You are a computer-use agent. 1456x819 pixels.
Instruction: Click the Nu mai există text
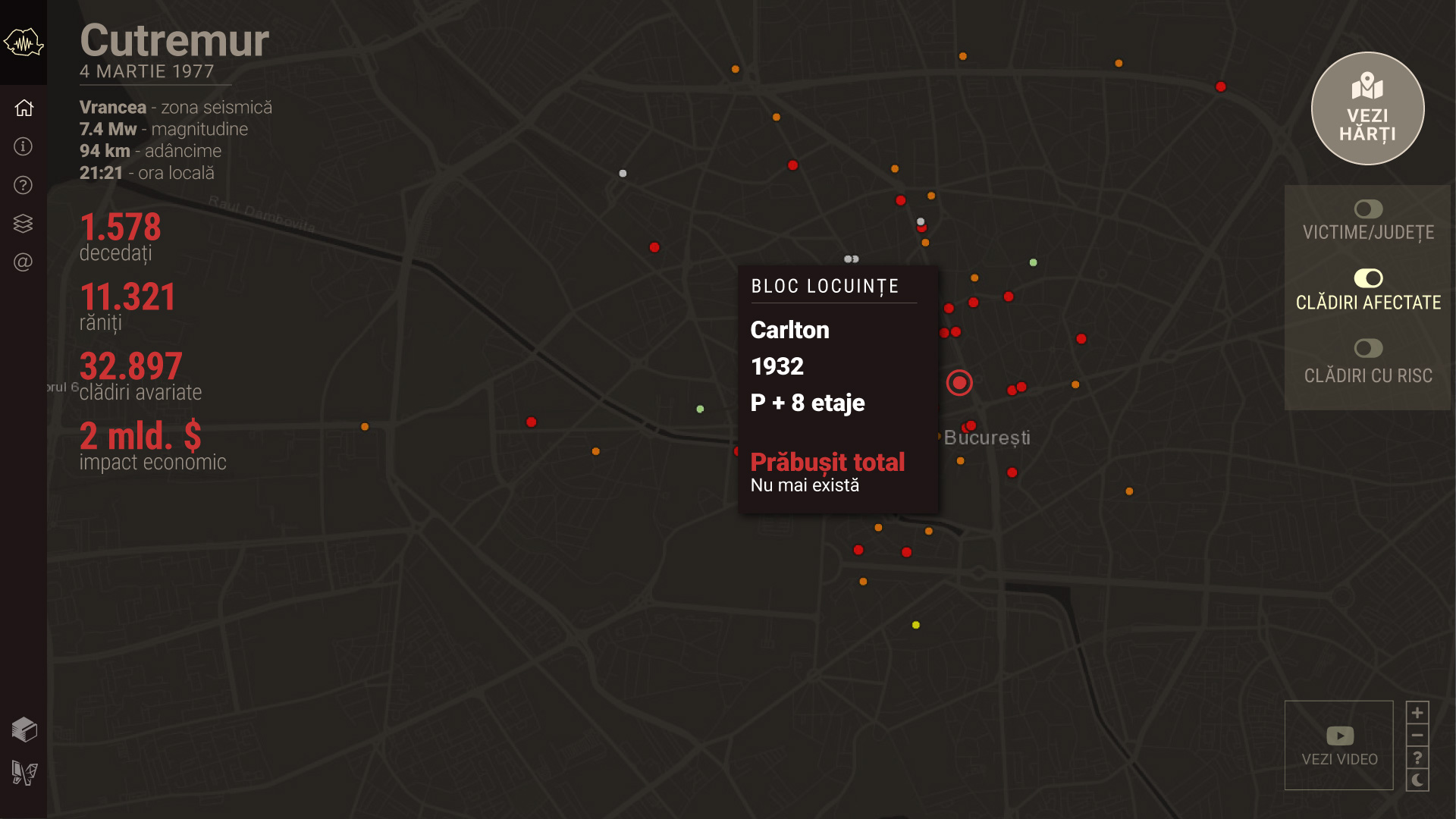[x=805, y=485]
